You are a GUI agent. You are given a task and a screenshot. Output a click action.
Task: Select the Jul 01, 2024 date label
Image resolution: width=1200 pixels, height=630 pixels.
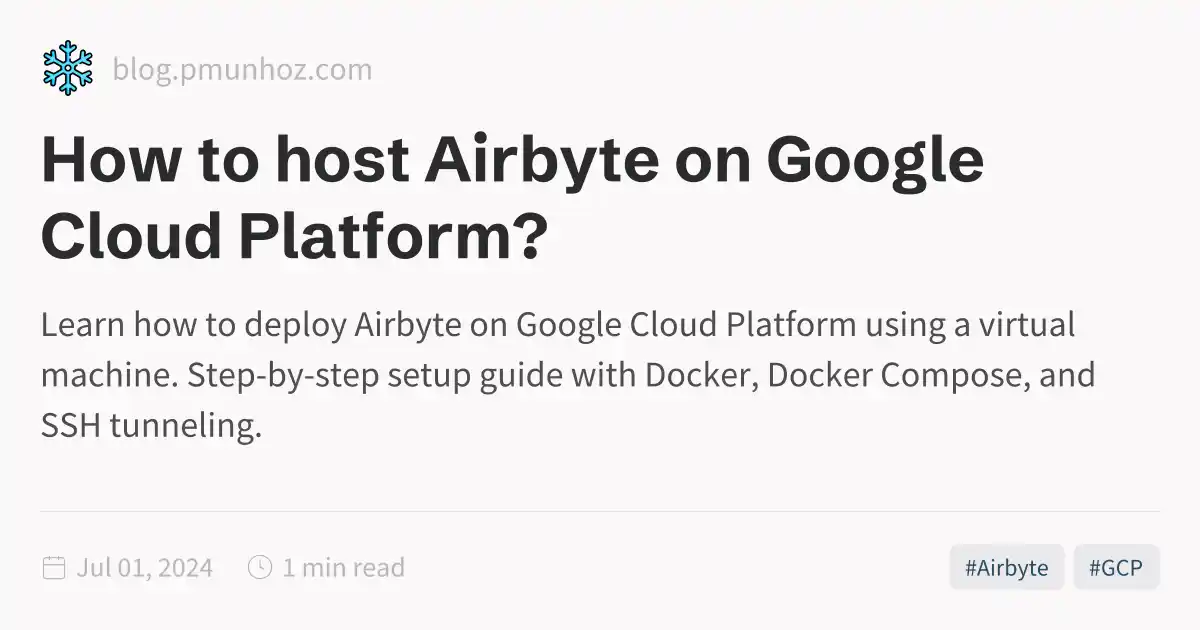point(146,567)
